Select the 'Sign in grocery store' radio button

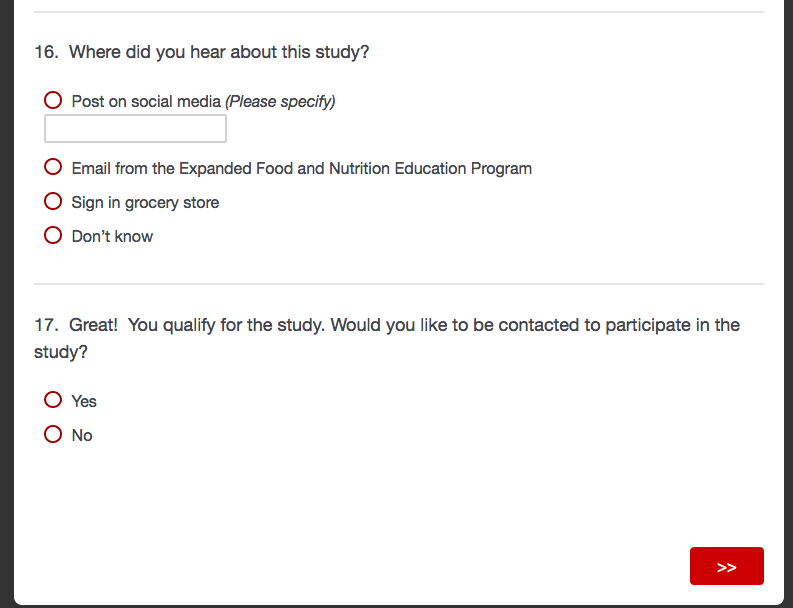pos(53,202)
